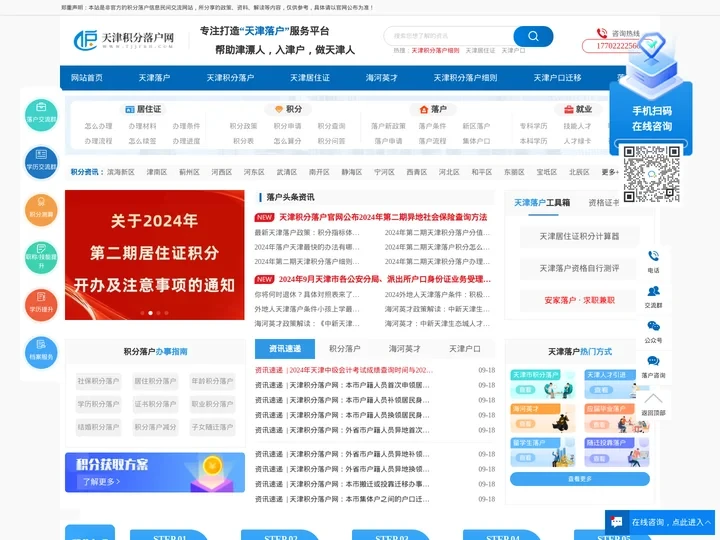Click the 天津积分落户网 logo
Image resolution: width=720 pixels, height=540 pixels.
pyautogui.click(x=124, y=40)
